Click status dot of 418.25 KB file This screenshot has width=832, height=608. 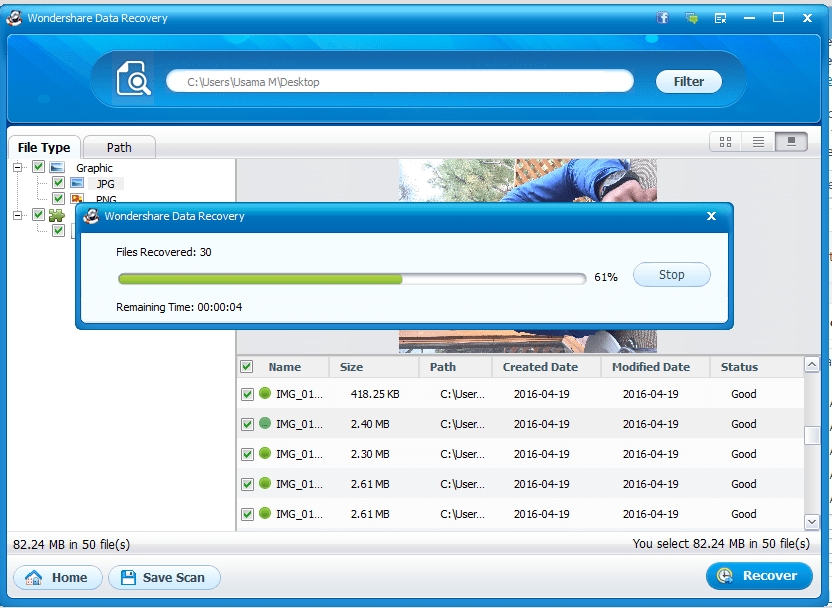point(265,393)
